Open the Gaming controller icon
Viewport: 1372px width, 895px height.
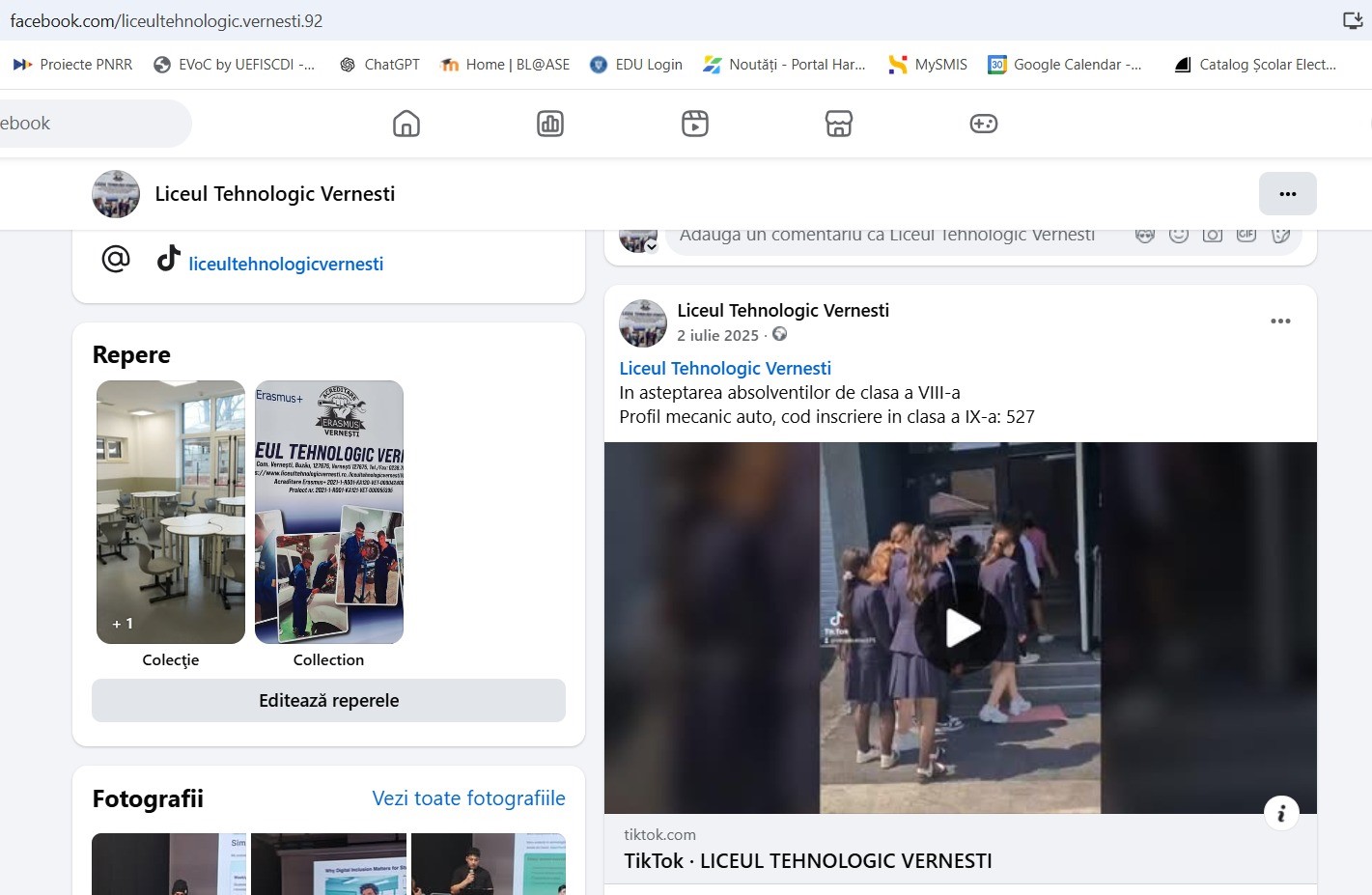(984, 124)
